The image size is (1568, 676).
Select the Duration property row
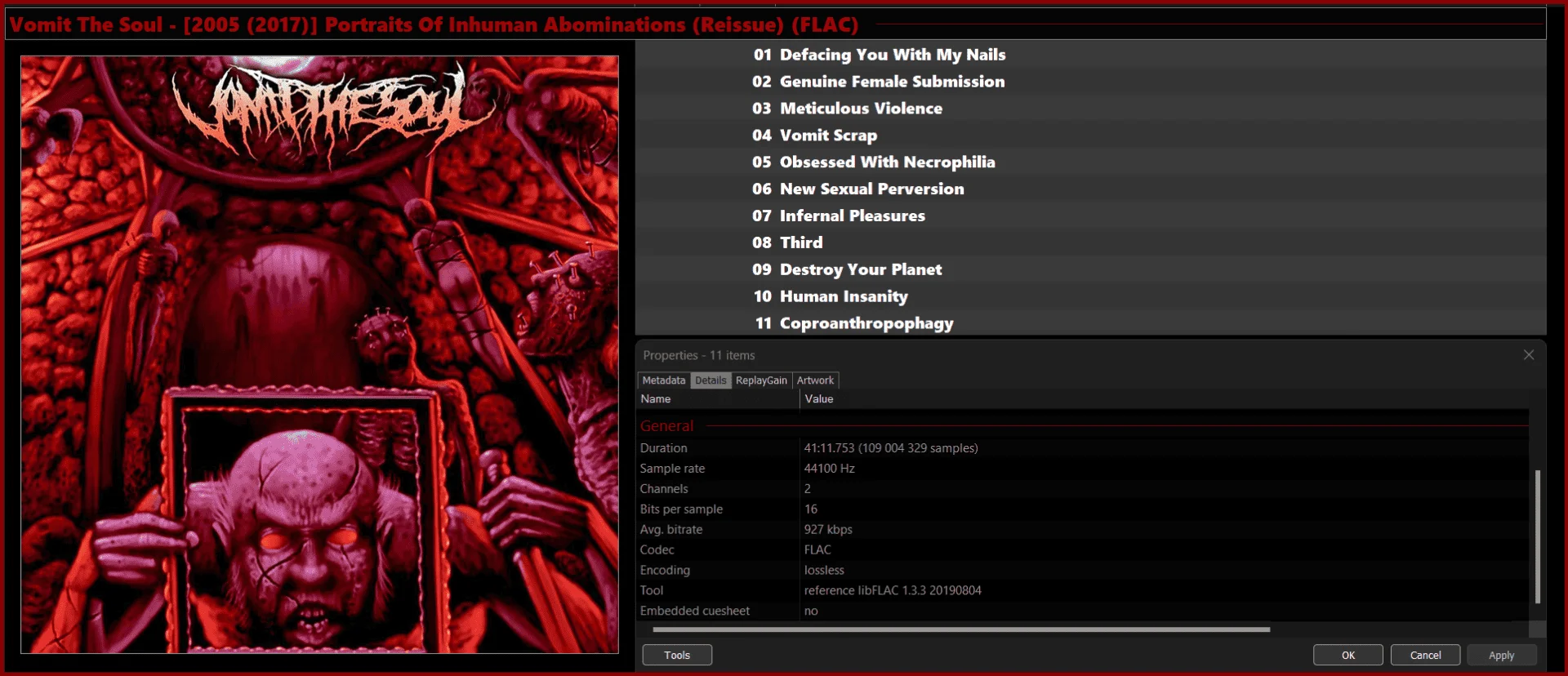pyautogui.click(x=1083, y=448)
